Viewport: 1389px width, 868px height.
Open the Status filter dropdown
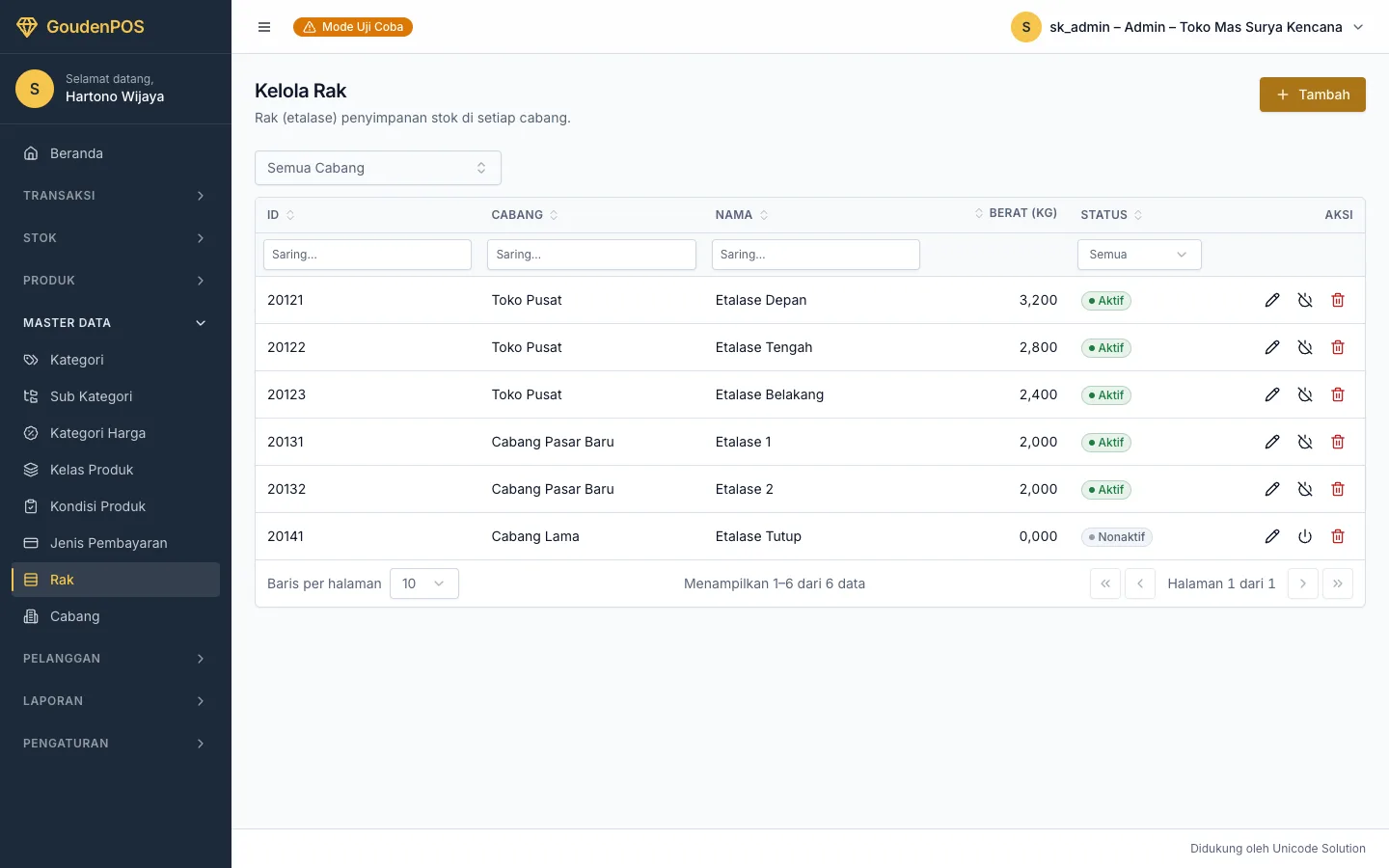[x=1139, y=255]
